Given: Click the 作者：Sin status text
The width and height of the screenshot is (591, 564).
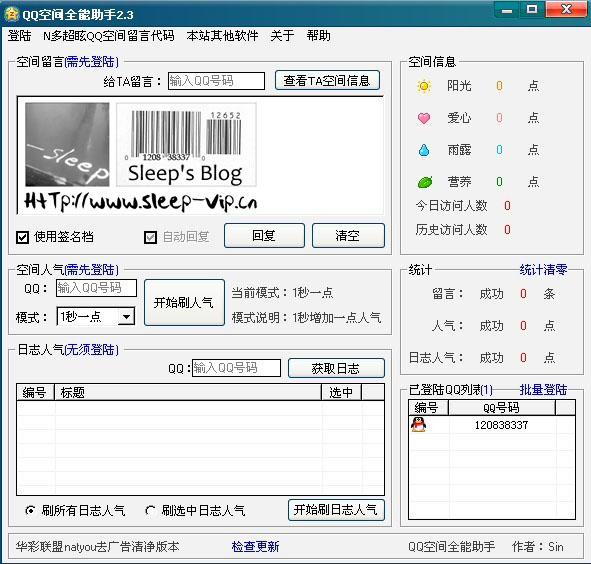Looking at the screenshot, I should click(x=537, y=547).
